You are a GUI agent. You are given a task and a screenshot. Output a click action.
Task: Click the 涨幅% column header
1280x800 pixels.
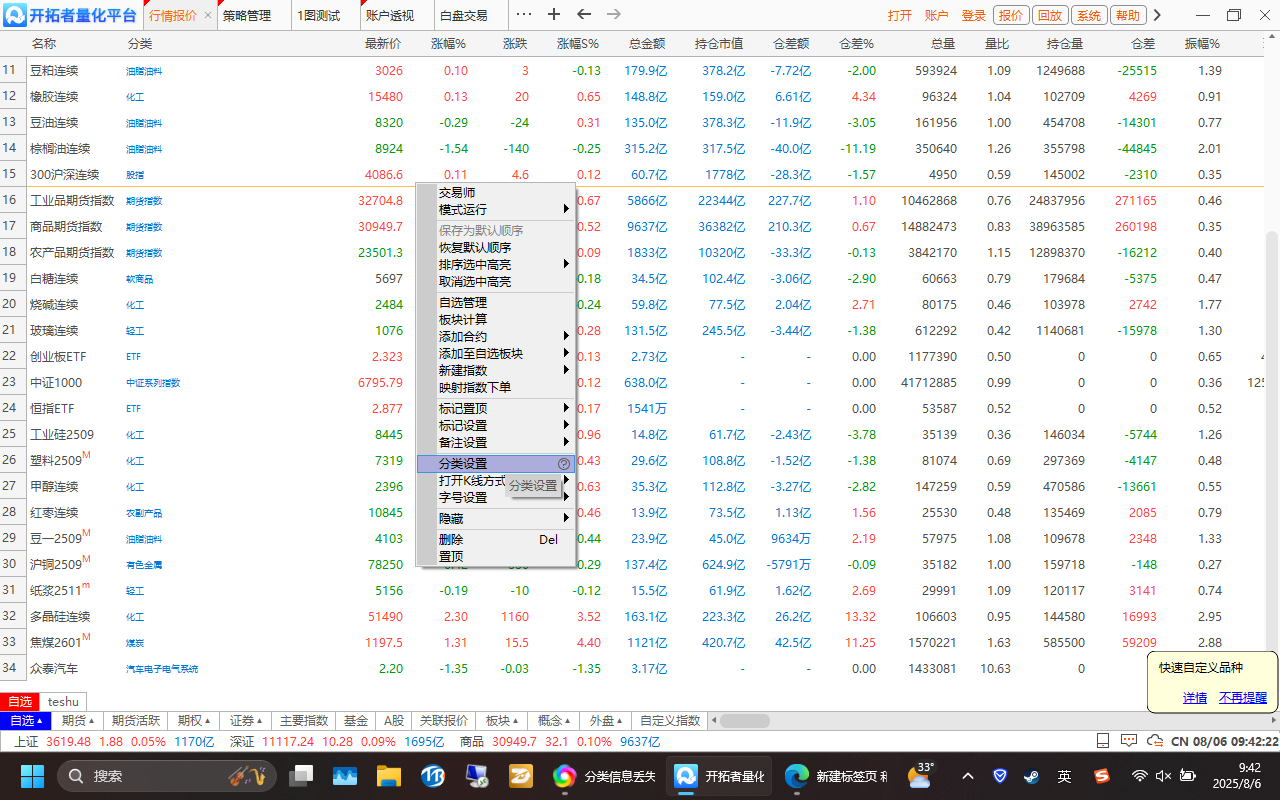(449, 44)
